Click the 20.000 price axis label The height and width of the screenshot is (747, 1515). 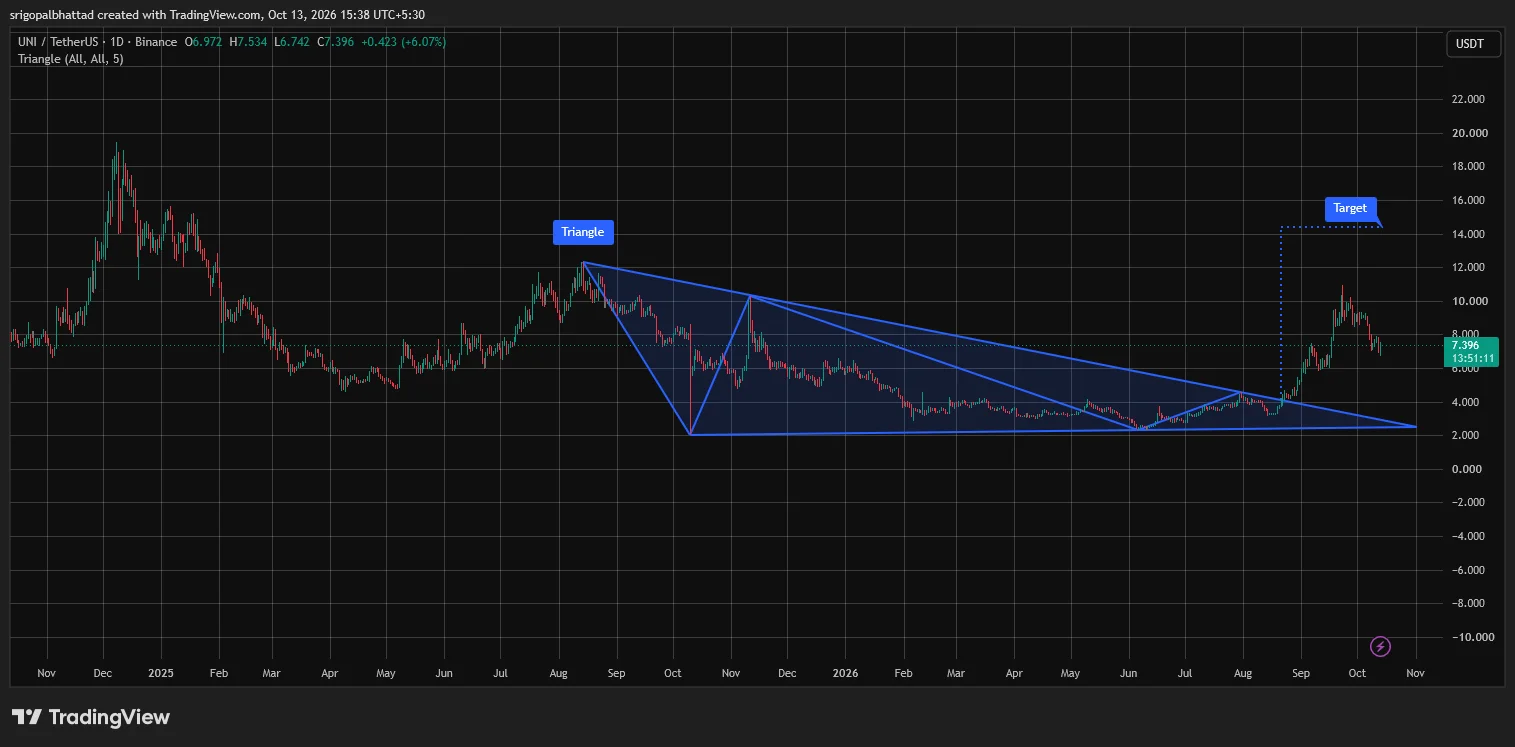(1467, 133)
